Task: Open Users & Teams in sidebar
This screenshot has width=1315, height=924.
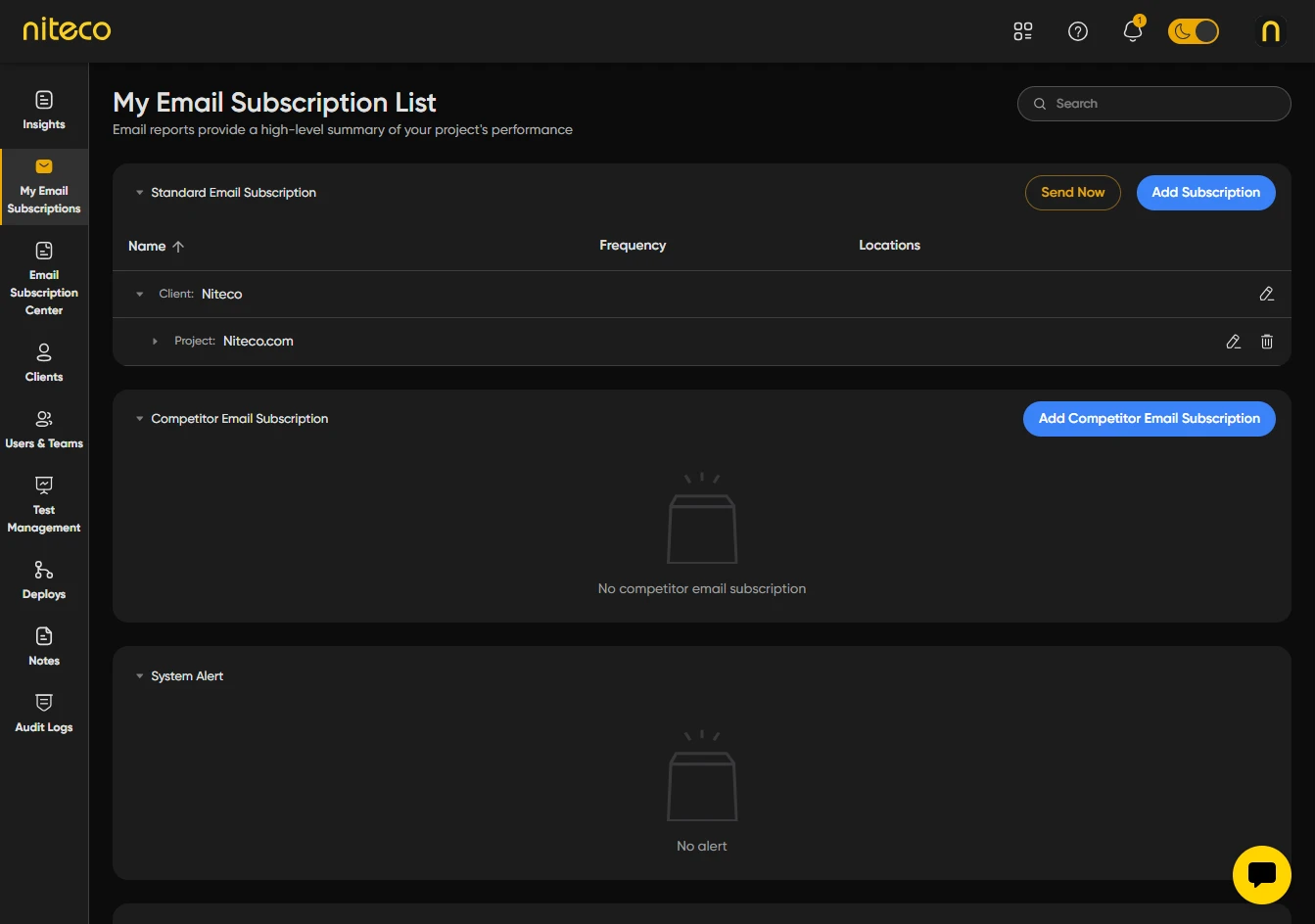Action: click(x=44, y=430)
